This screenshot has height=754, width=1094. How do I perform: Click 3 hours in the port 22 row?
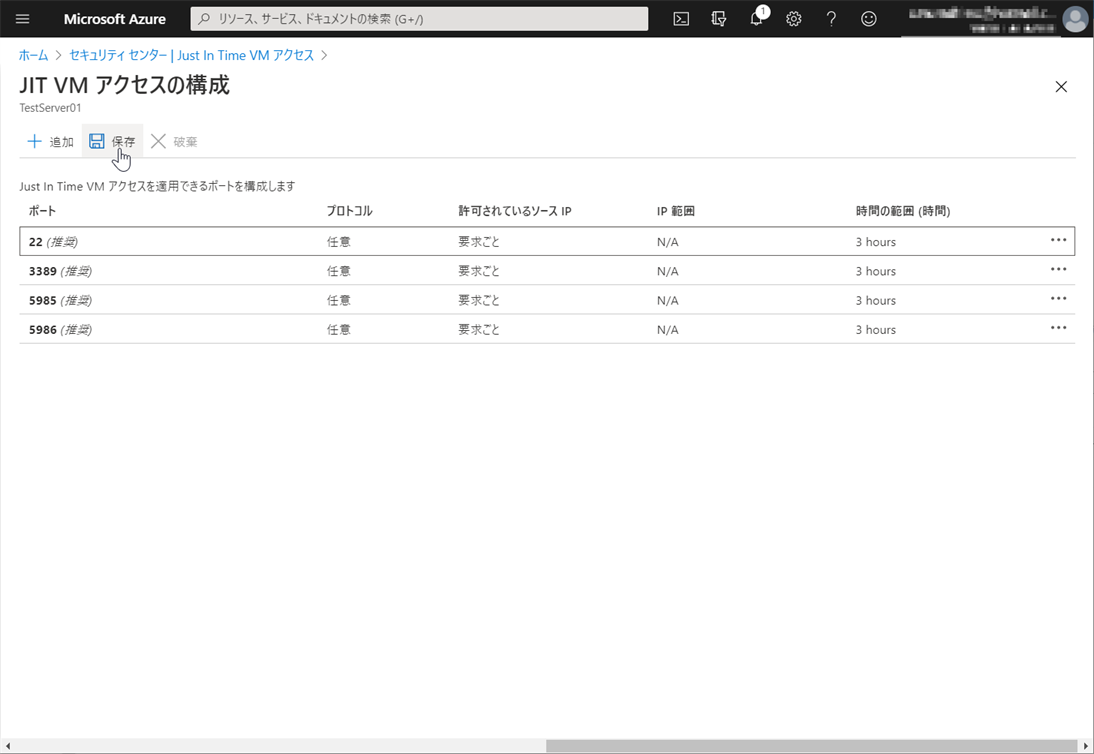point(876,242)
